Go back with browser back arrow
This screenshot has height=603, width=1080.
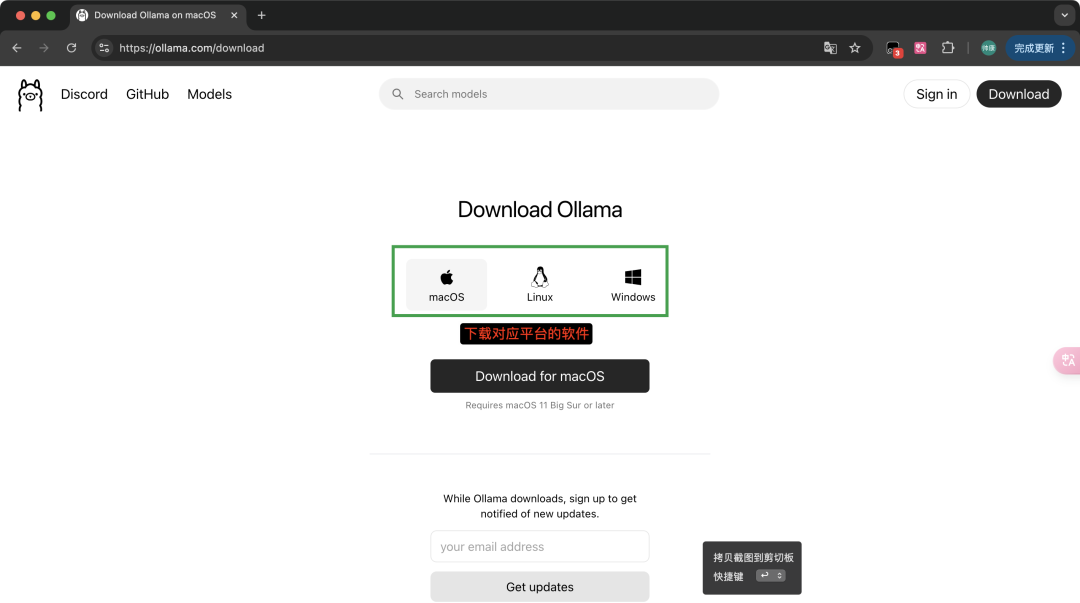pyautogui.click(x=17, y=48)
